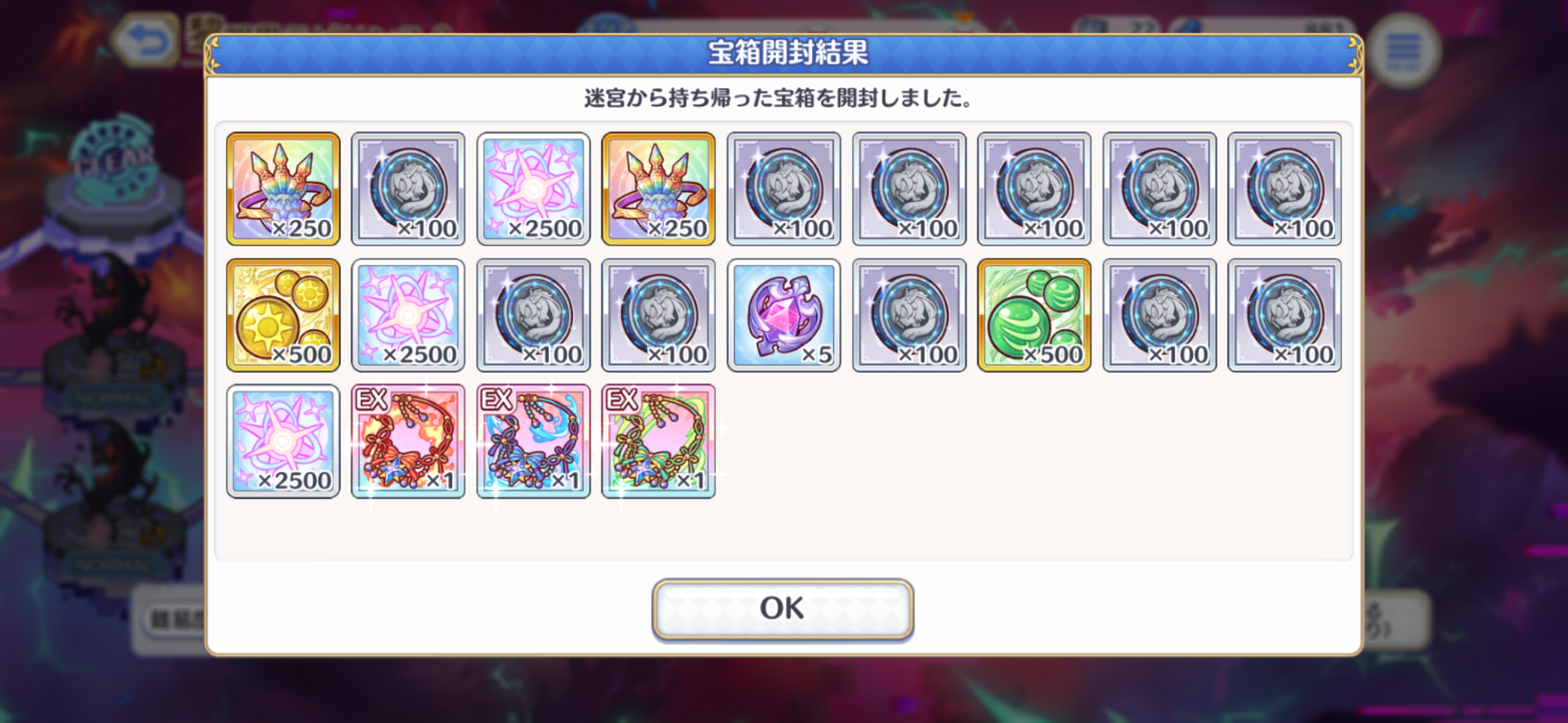
Task: Tap the OK button
Action: pyautogui.click(x=782, y=609)
